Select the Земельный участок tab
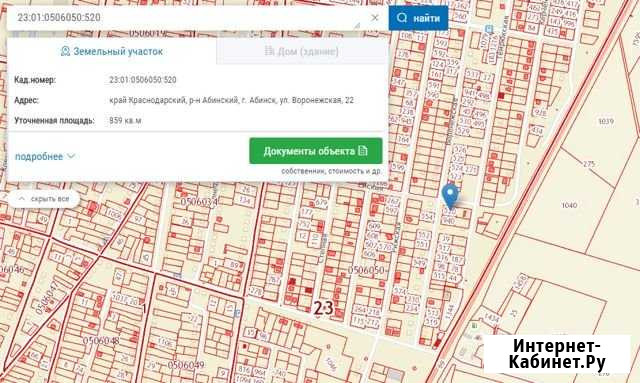The image size is (640, 383). coord(112,51)
